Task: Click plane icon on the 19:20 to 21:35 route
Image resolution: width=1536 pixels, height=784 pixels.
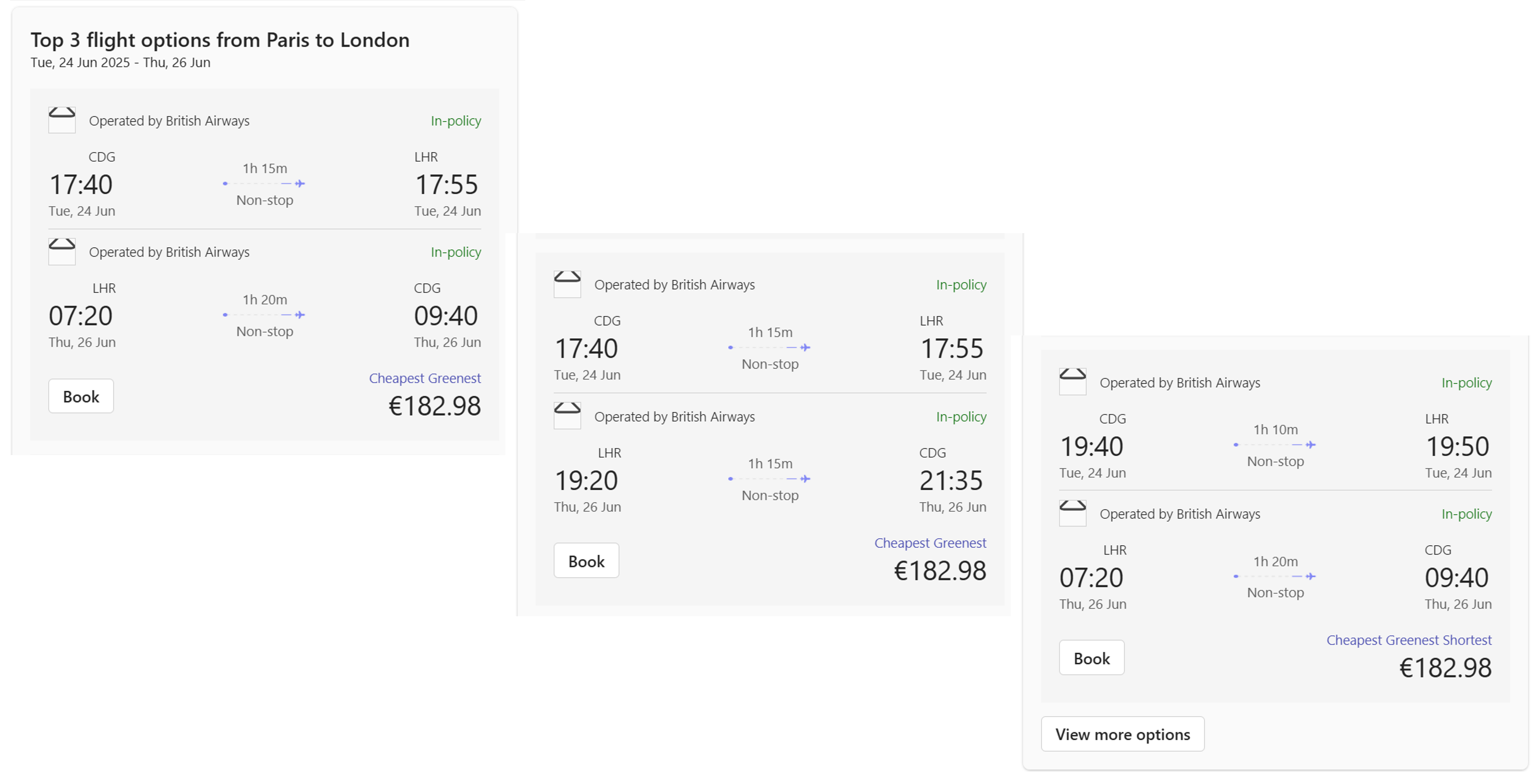Action: pyautogui.click(x=805, y=479)
